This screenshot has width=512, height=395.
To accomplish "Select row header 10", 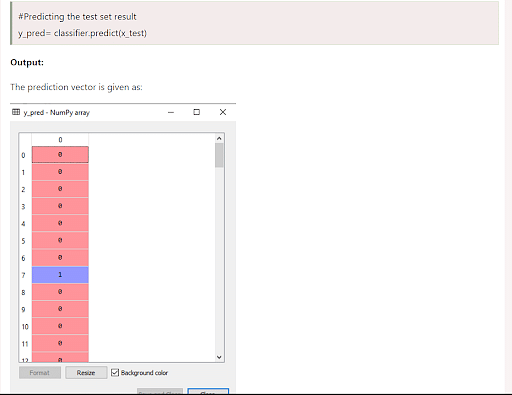I will [25, 327].
